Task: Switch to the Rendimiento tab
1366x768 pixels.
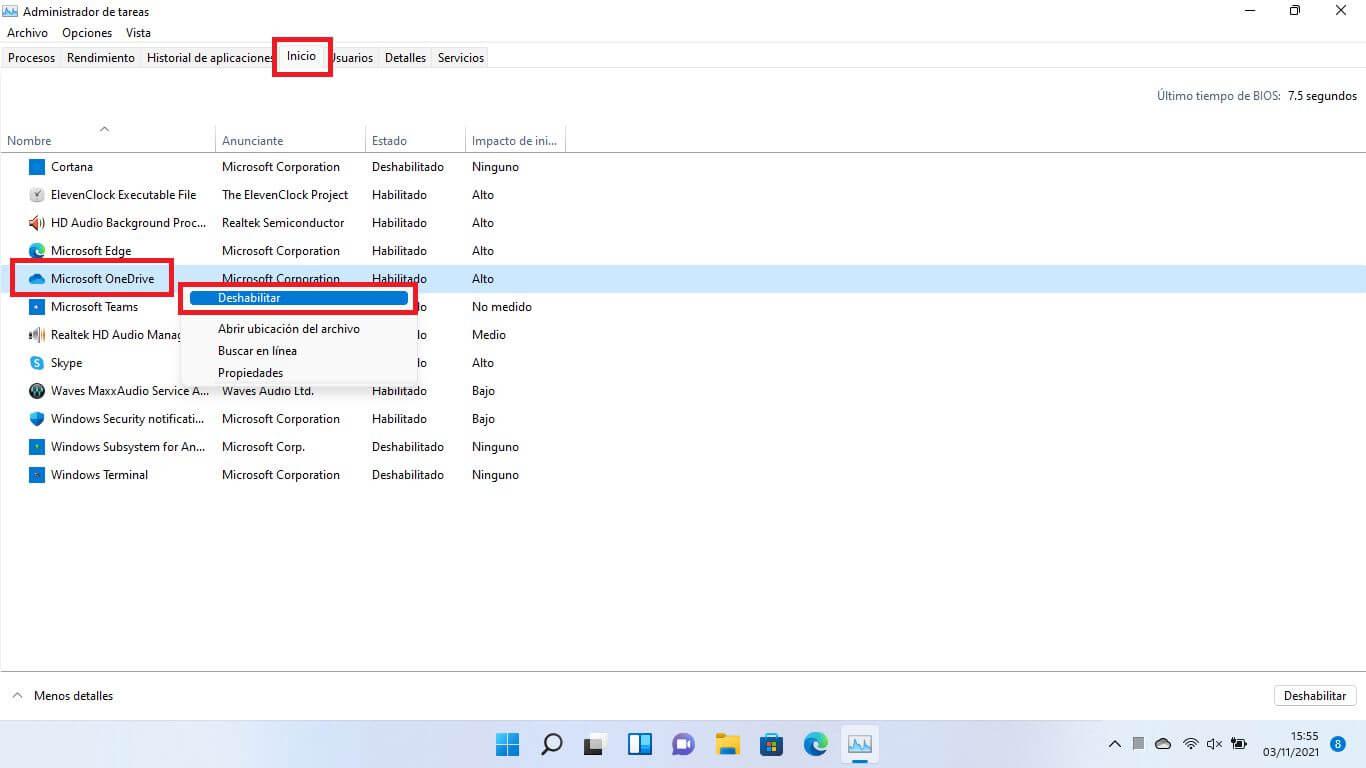Action: tap(101, 58)
